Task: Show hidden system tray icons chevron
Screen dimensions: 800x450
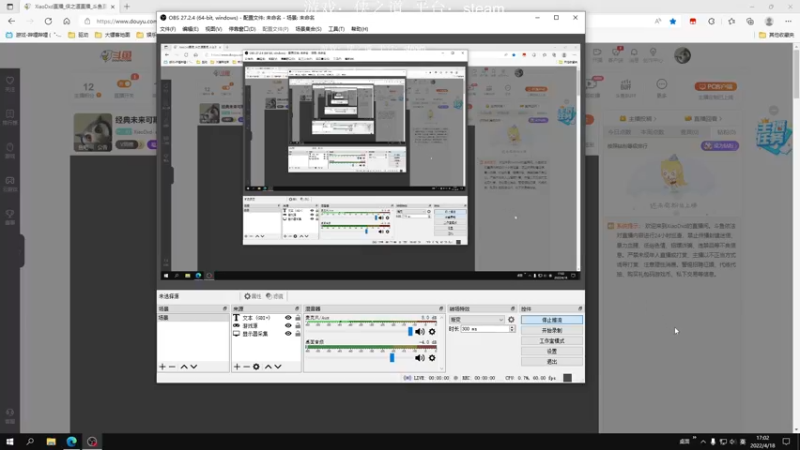Action: (x=703, y=442)
